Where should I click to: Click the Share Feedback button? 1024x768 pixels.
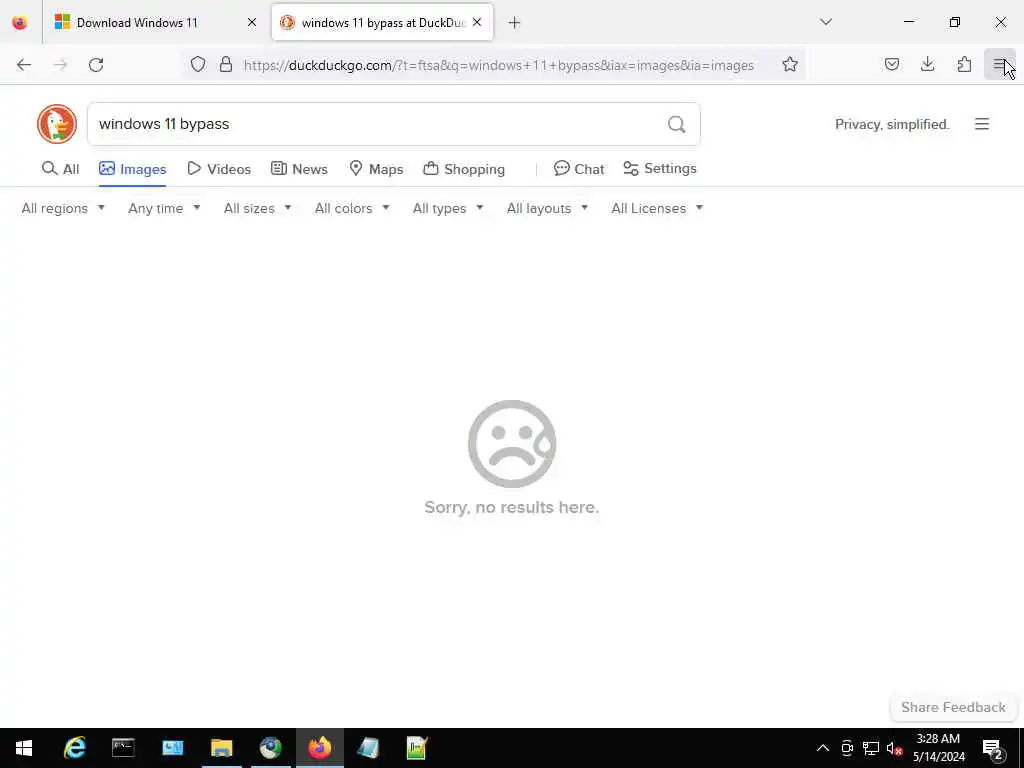(953, 707)
